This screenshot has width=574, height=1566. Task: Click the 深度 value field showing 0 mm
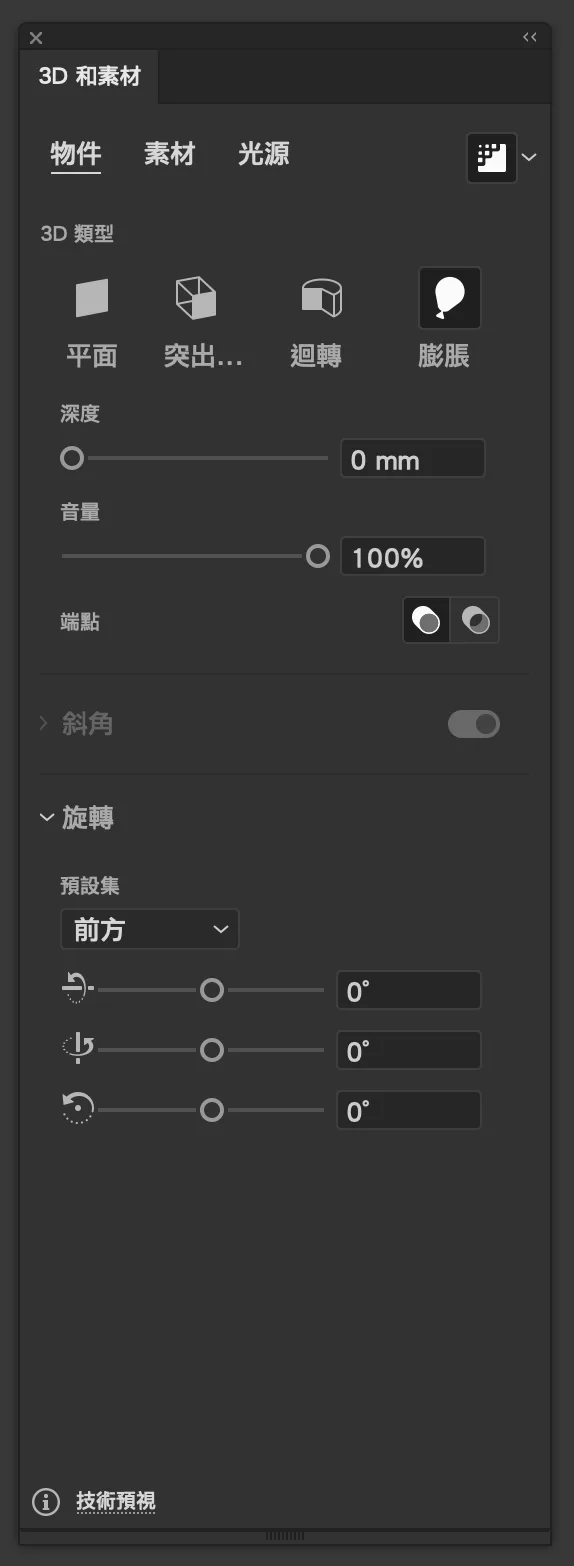(412, 459)
